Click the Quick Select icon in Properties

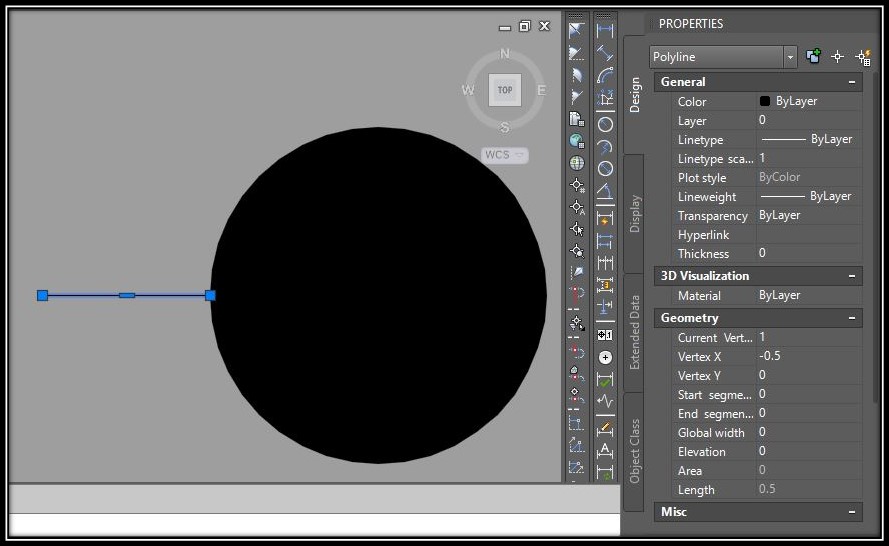pos(863,57)
